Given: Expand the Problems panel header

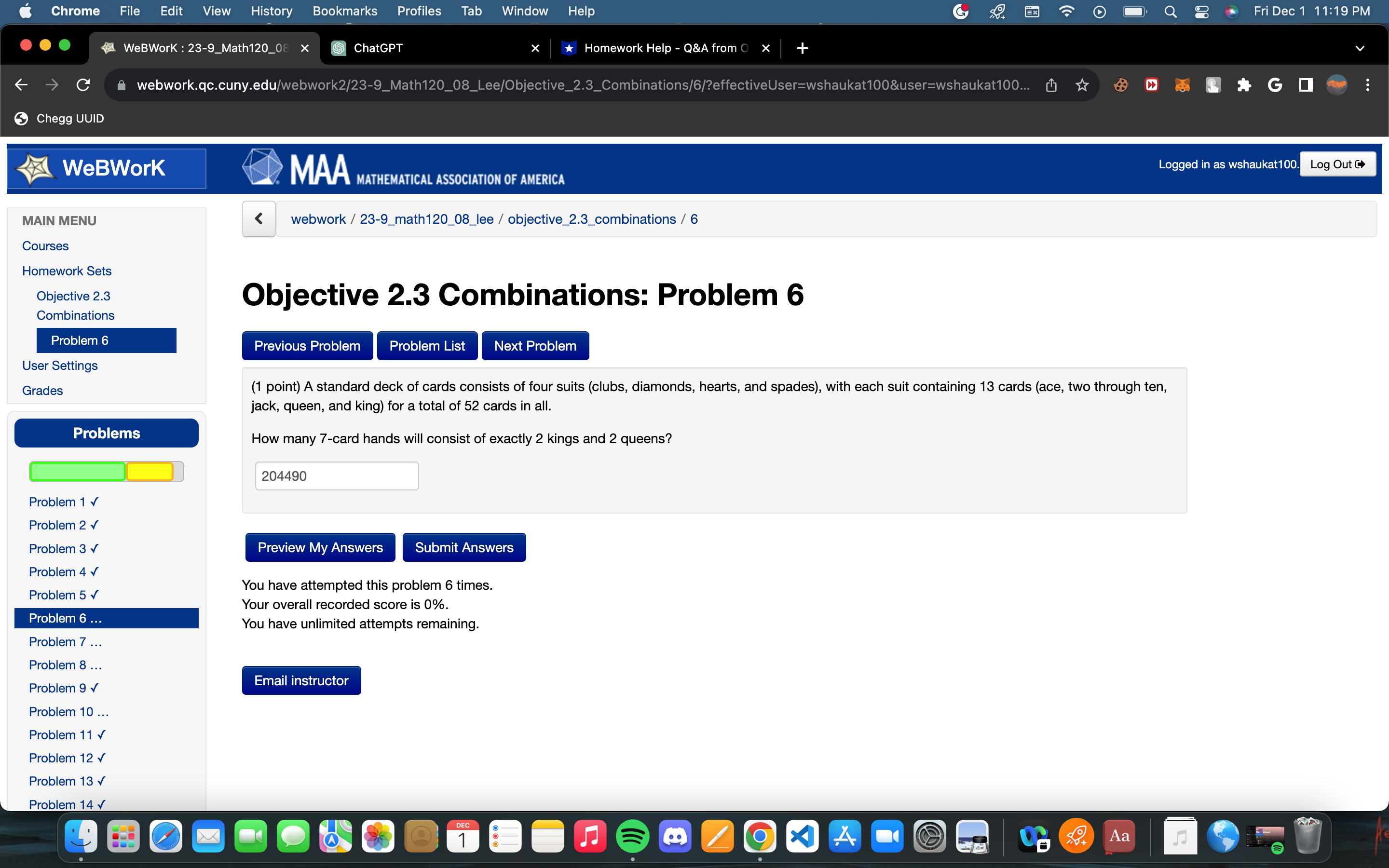Looking at the screenshot, I should pos(106,433).
